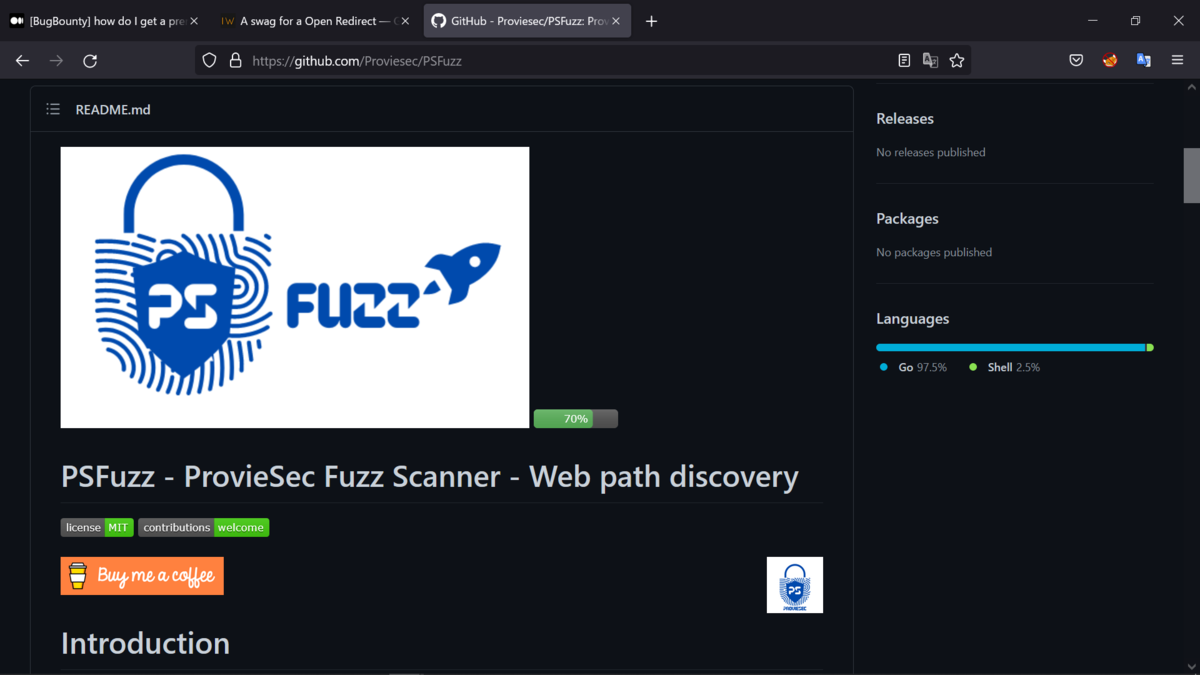Click the Introduction heading
The width and height of the screenshot is (1200, 675).
[x=145, y=643]
